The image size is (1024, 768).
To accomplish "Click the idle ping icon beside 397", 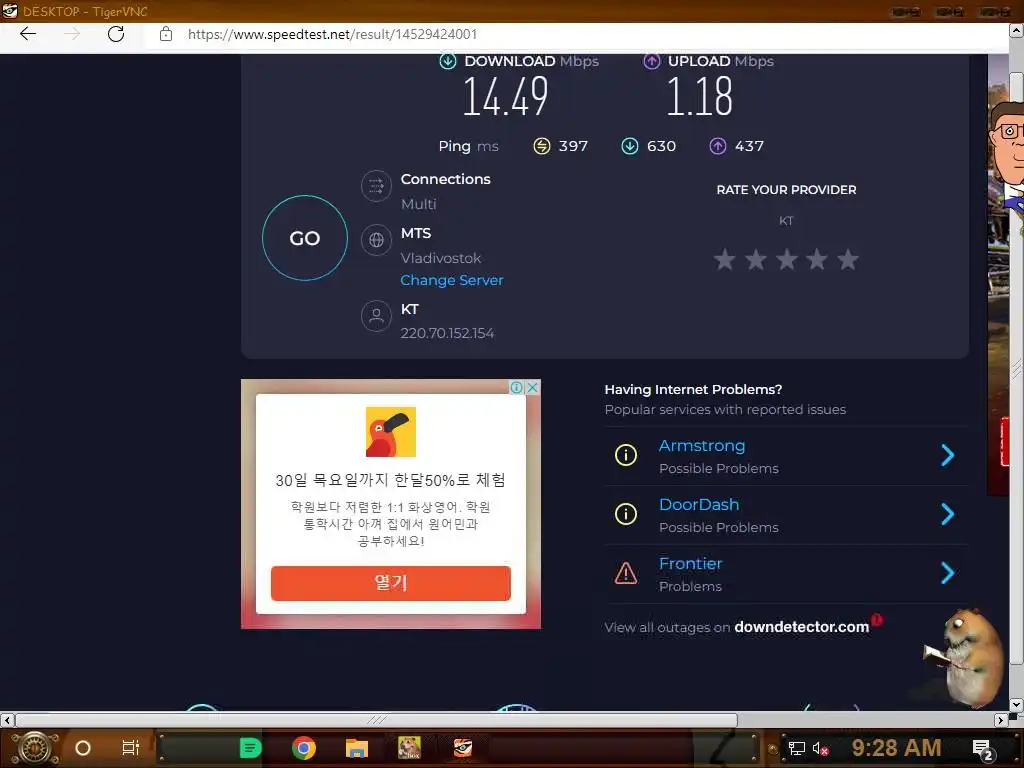I will point(542,146).
